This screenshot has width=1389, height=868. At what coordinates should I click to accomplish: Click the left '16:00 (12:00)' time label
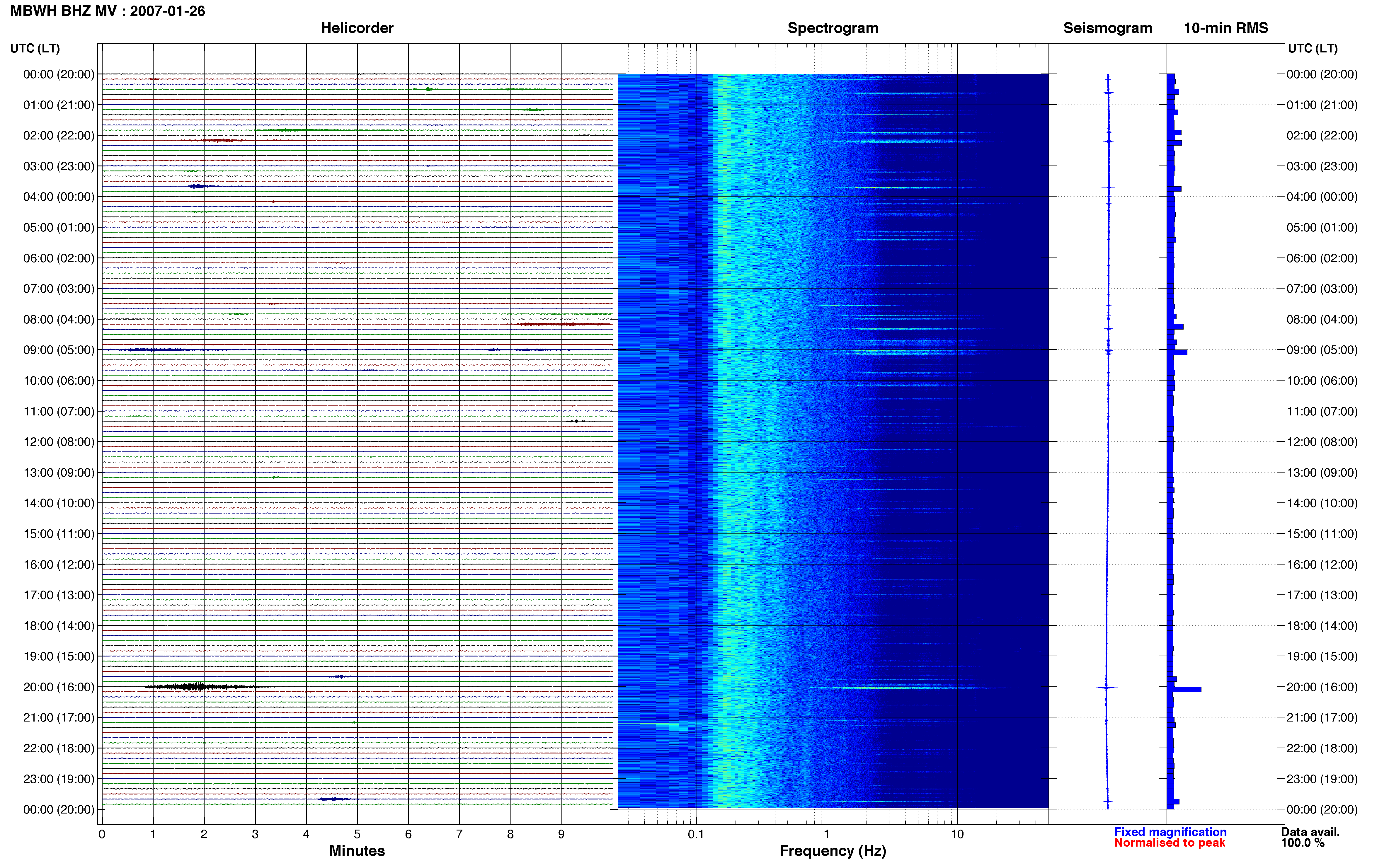(59, 564)
